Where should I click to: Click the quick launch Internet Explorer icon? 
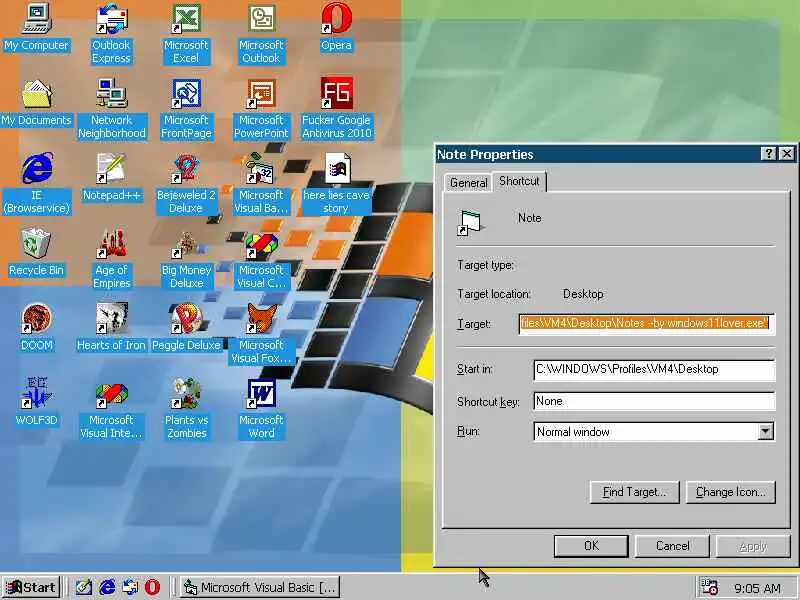pos(107,587)
